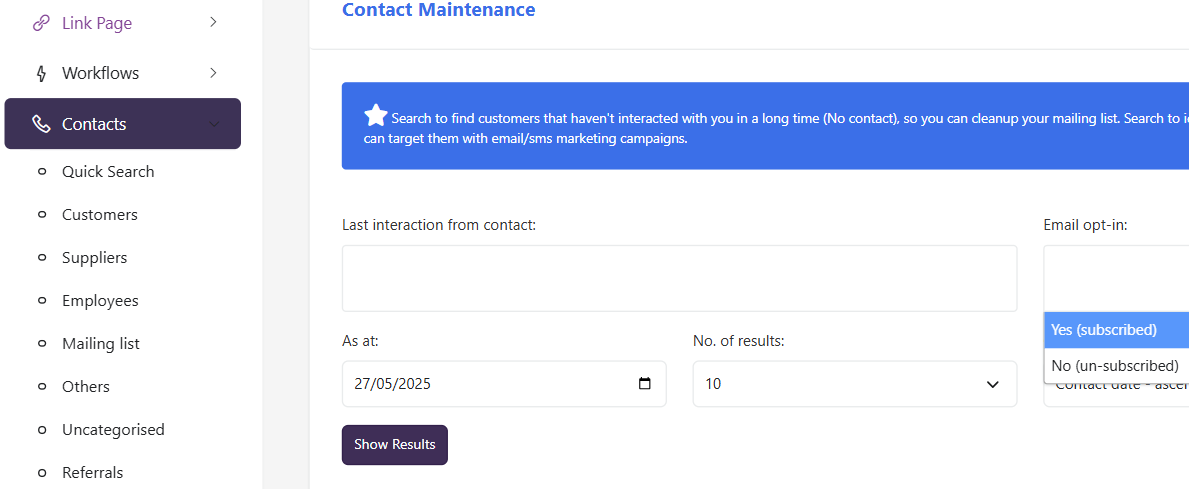Click the Contacts phone icon
The width and height of the screenshot is (1189, 489).
pos(41,124)
